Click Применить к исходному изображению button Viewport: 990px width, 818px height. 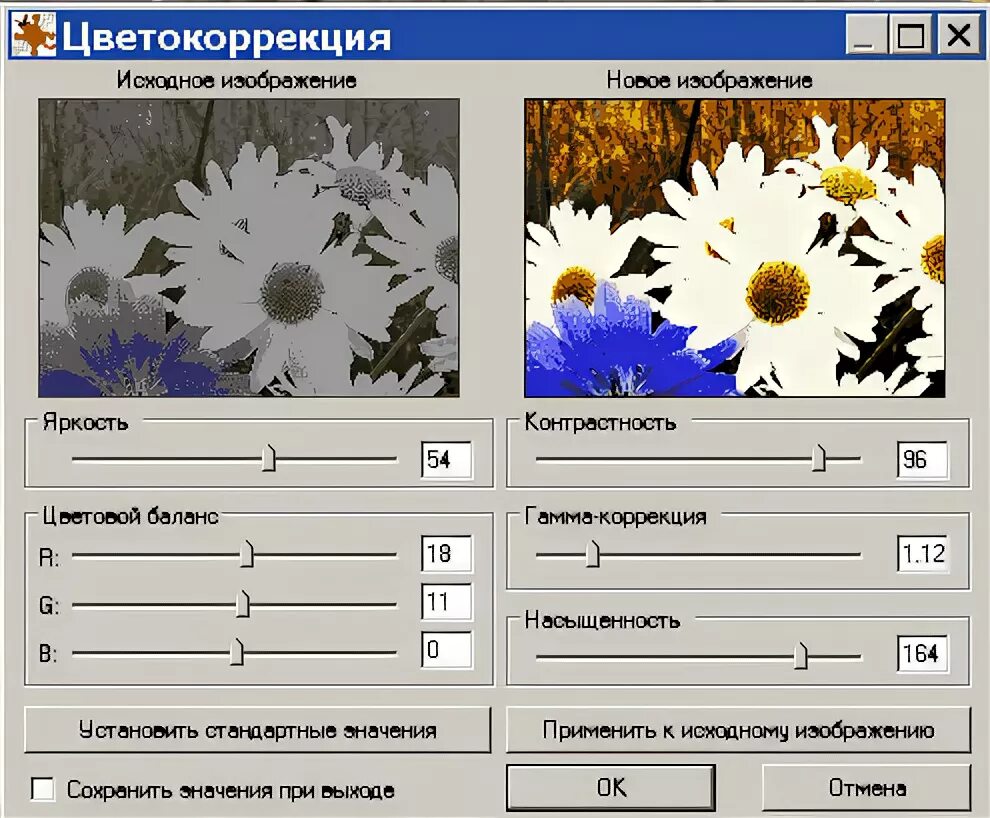pyautogui.click(x=738, y=731)
